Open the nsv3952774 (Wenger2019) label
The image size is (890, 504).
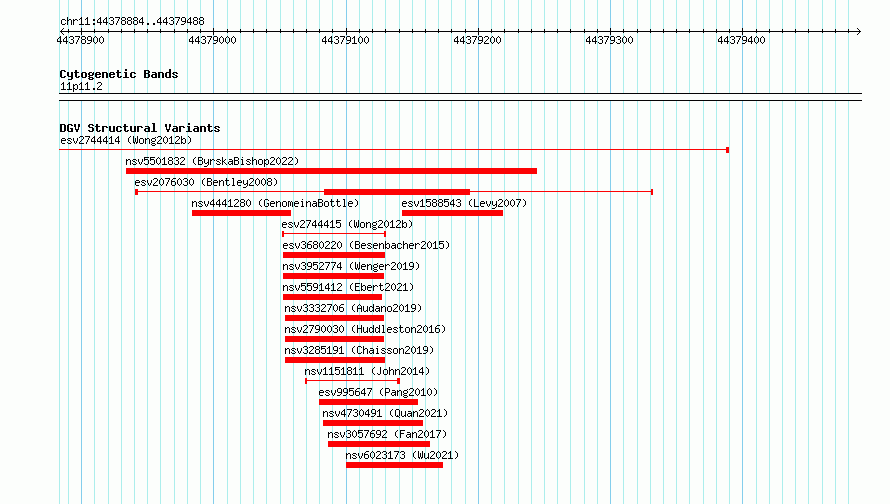point(351,266)
